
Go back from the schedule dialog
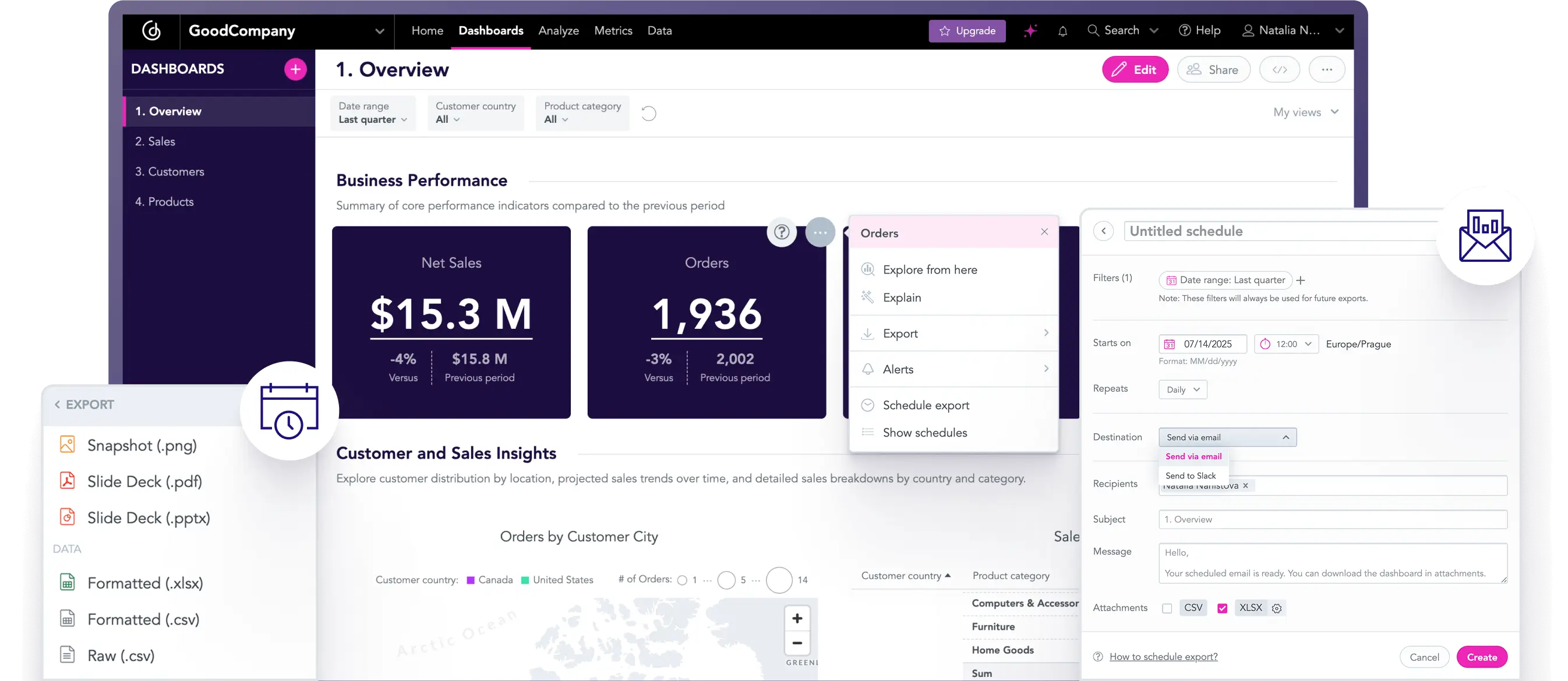coord(1104,231)
